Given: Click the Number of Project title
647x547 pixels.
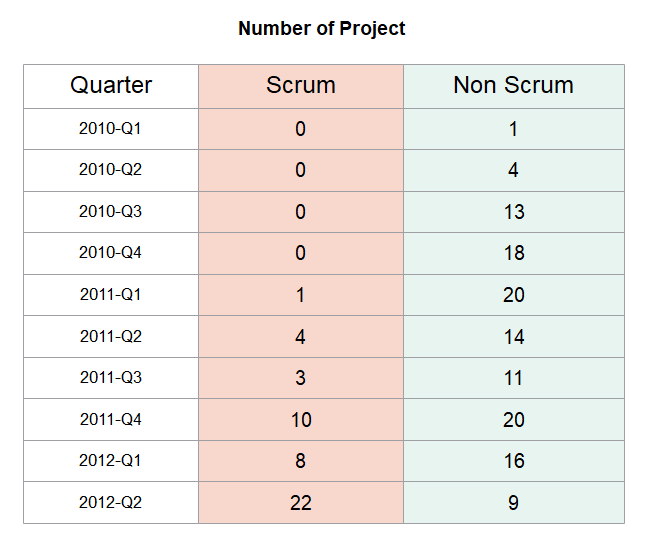Looking at the screenshot, I should (322, 29).
